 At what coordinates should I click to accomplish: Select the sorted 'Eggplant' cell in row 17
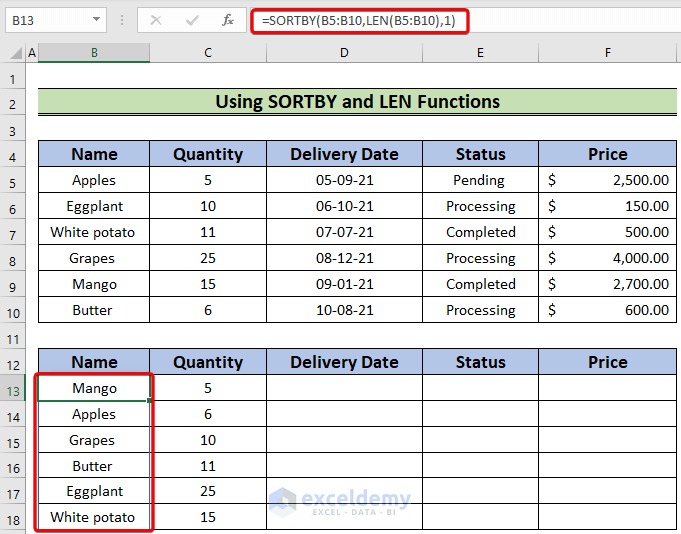tap(94, 491)
